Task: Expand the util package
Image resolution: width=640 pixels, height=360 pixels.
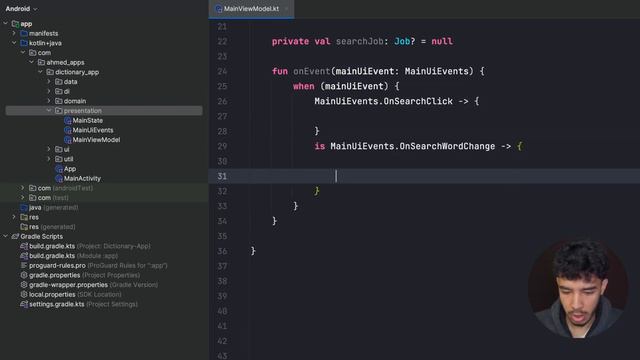Action: tap(49, 159)
